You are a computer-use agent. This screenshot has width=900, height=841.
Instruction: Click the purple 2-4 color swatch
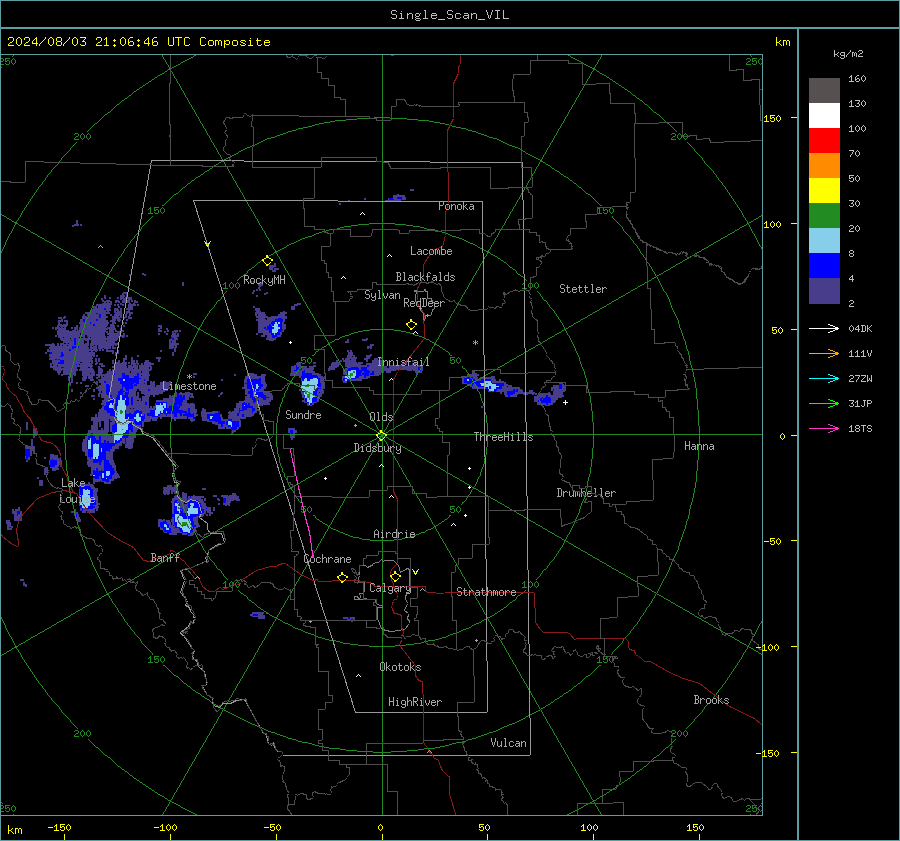click(x=824, y=291)
